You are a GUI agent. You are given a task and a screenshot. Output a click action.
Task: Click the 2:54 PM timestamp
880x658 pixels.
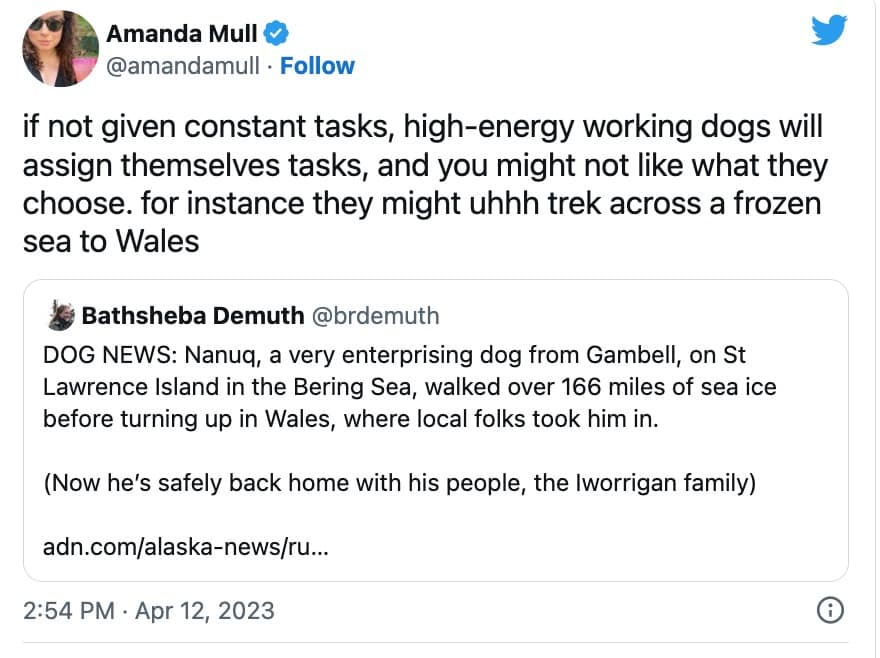tap(68, 610)
